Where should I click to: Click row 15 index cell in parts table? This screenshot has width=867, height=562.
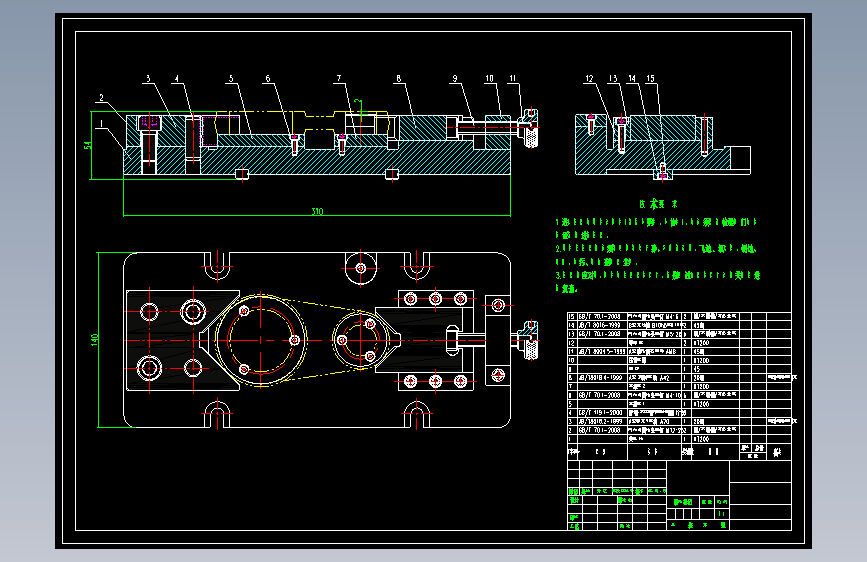pos(572,316)
